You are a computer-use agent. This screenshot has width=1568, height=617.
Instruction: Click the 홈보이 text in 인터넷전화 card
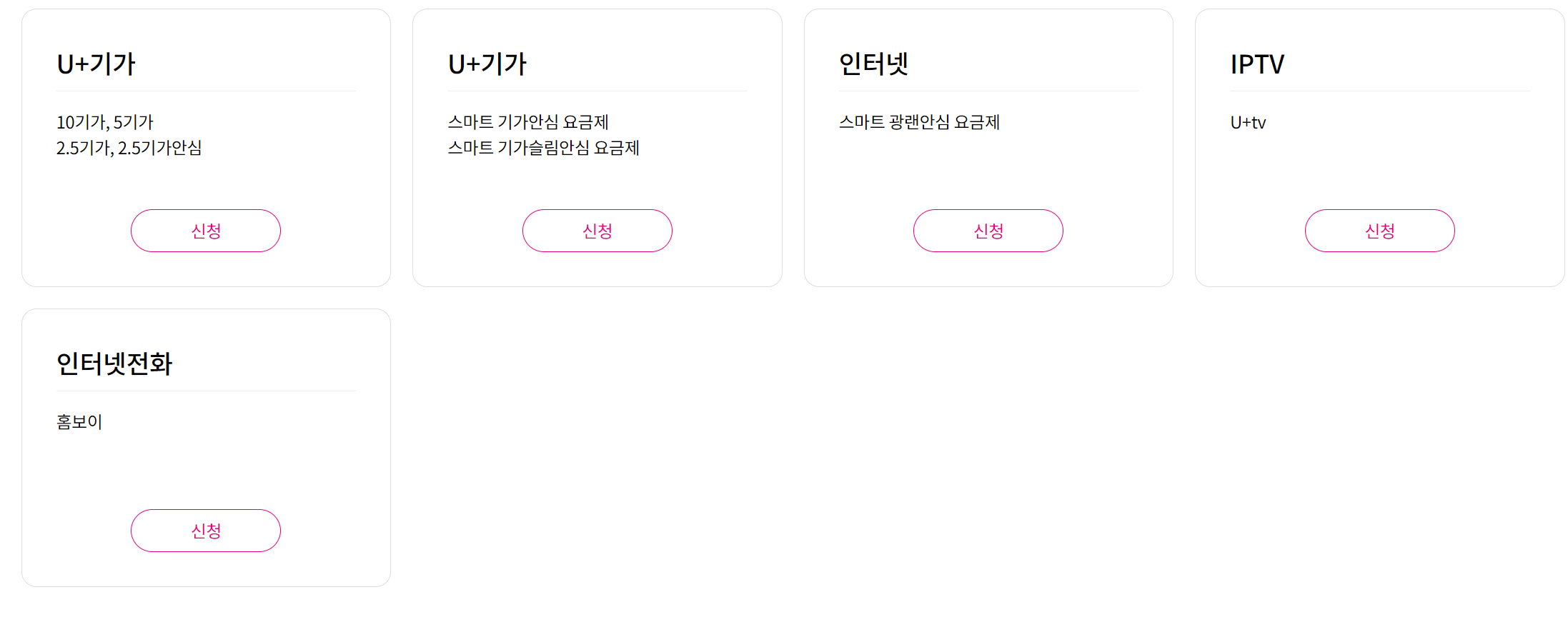click(79, 422)
